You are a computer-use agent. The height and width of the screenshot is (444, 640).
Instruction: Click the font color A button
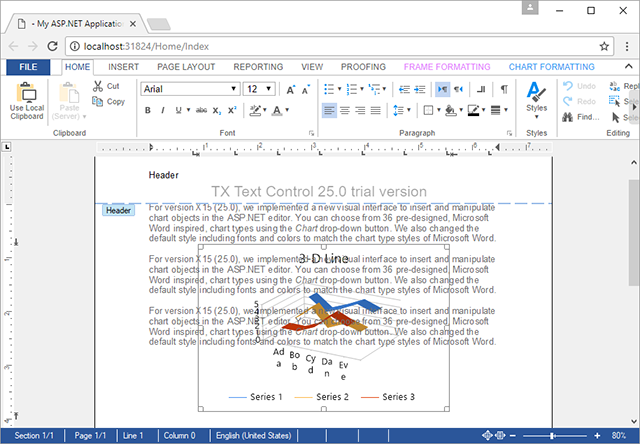pos(277,110)
